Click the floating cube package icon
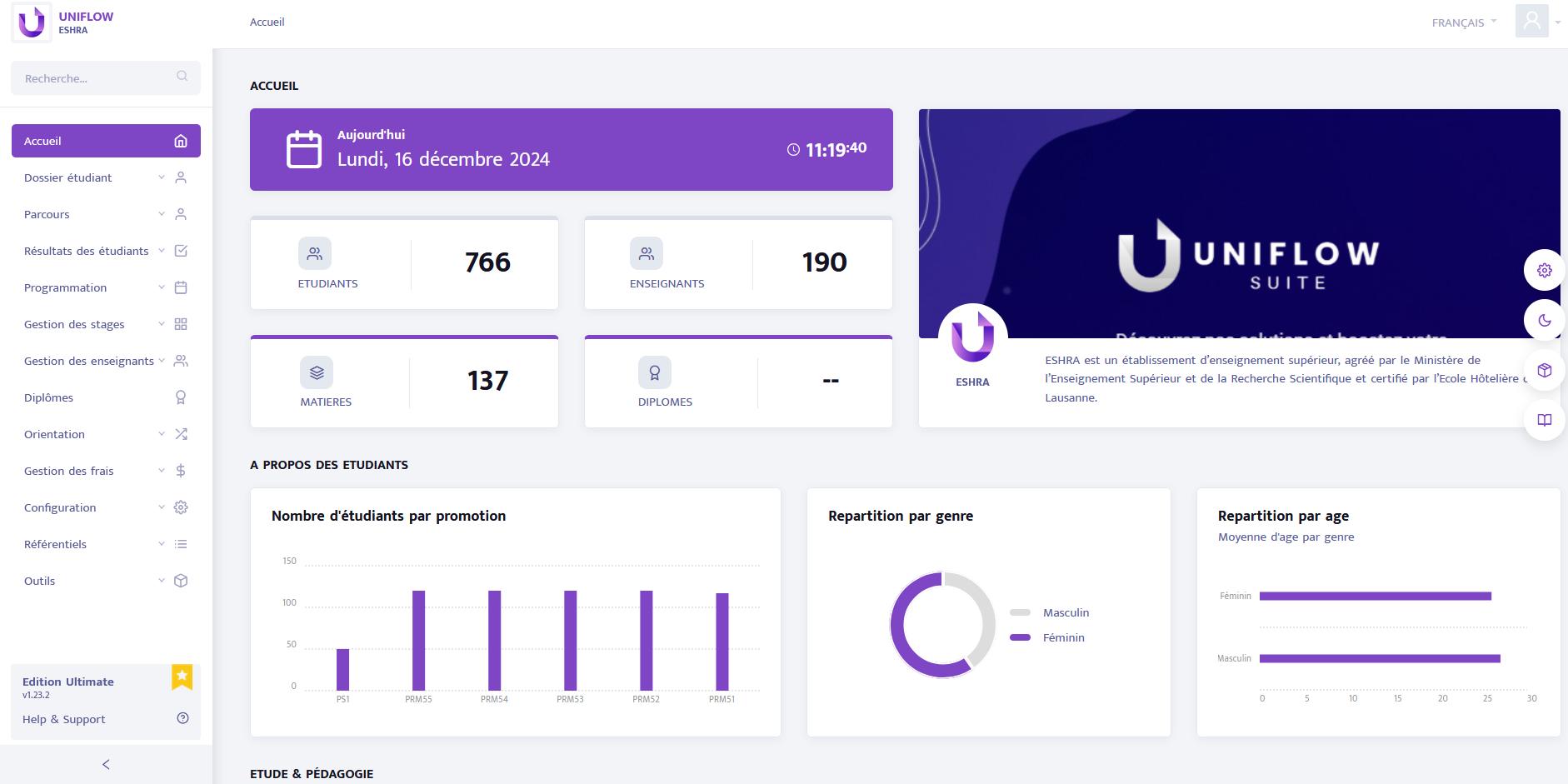The image size is (1568, 784). (x=1544, y=371)
